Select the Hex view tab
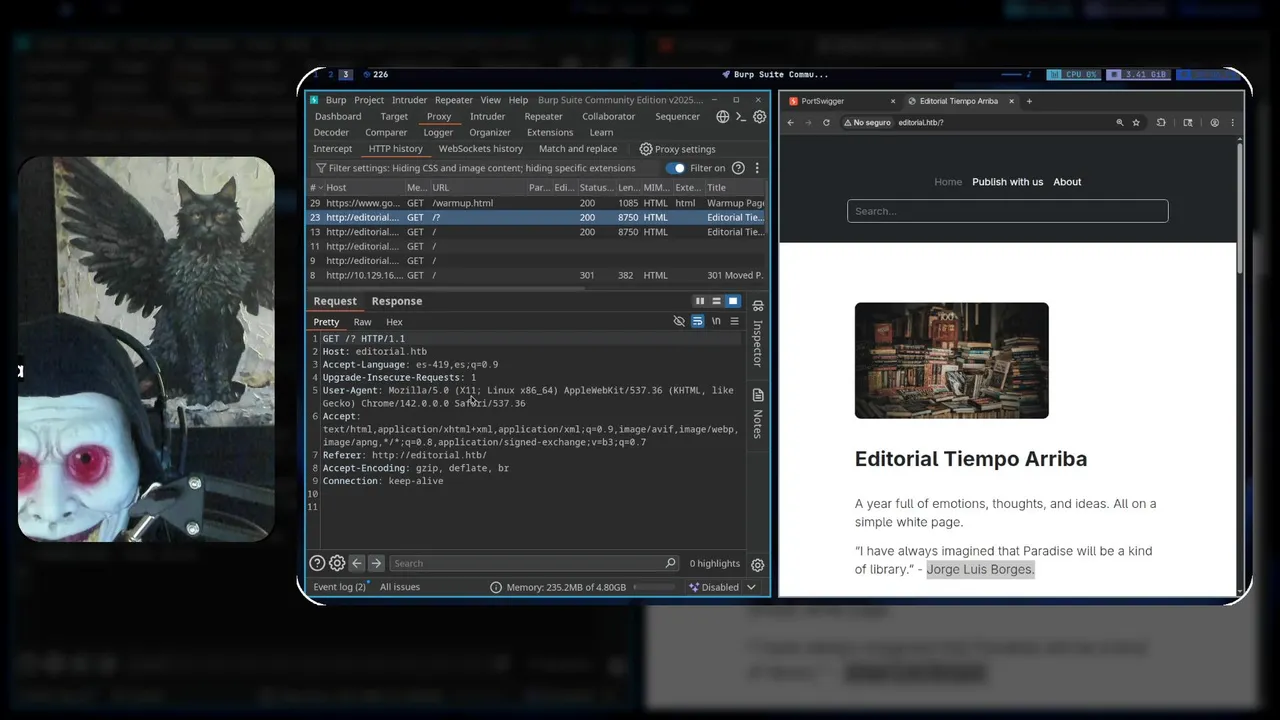Viewport: 1280px width, 720px height. pos(394,322)
